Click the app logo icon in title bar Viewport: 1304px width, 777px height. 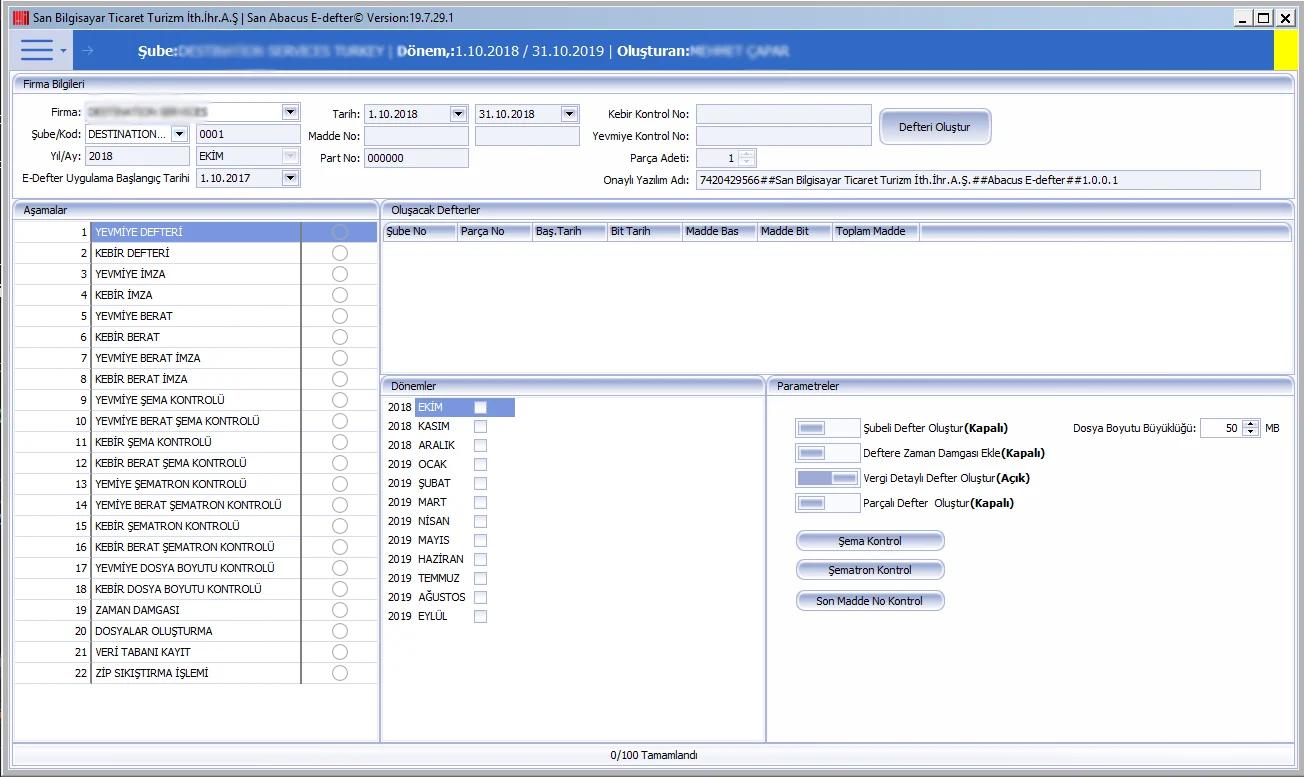pos(21,18)
